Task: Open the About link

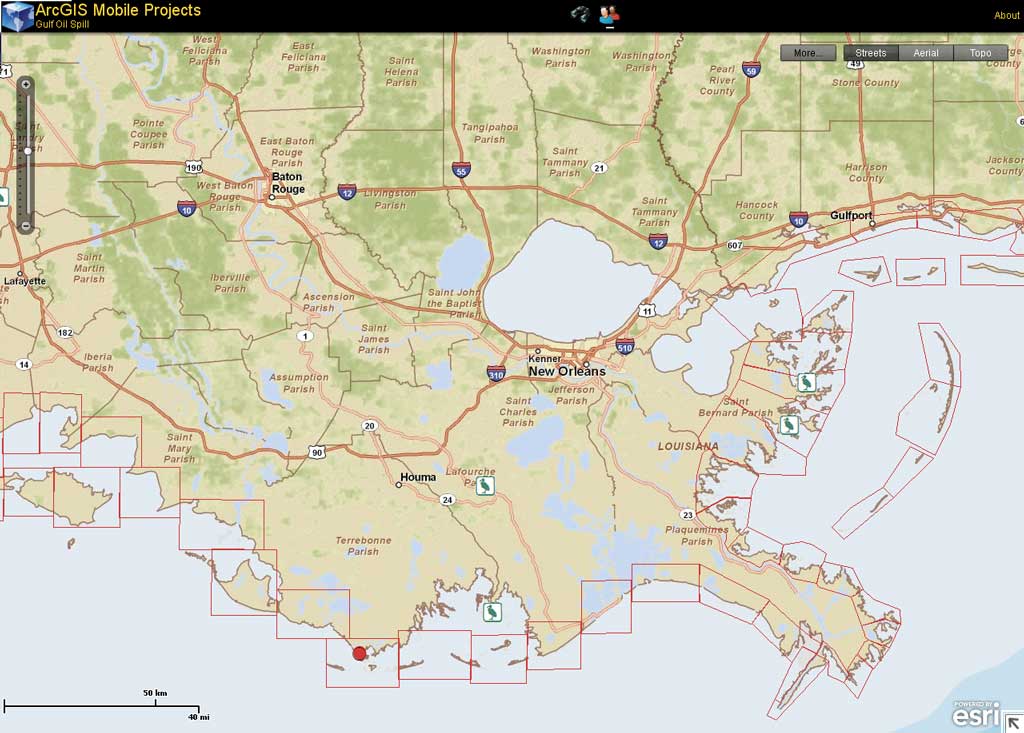Action: tap(1006, 15)
